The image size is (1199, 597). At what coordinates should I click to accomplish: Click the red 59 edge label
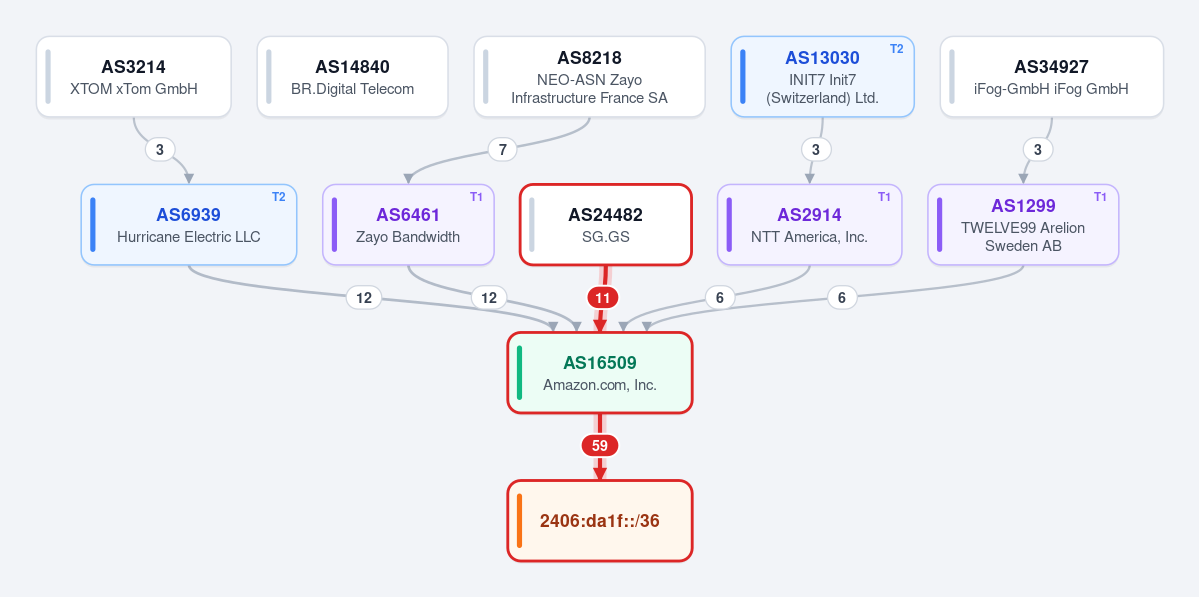click(600, 446)
